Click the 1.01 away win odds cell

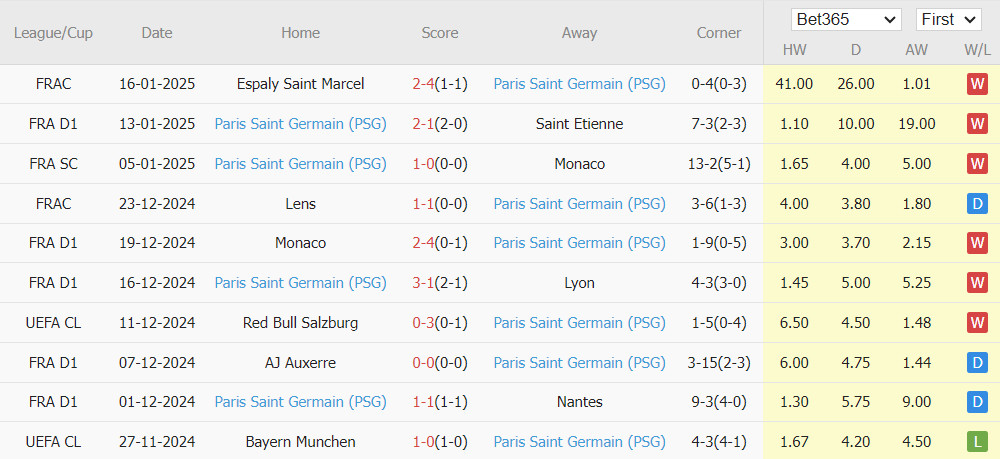tap(916, 84)
